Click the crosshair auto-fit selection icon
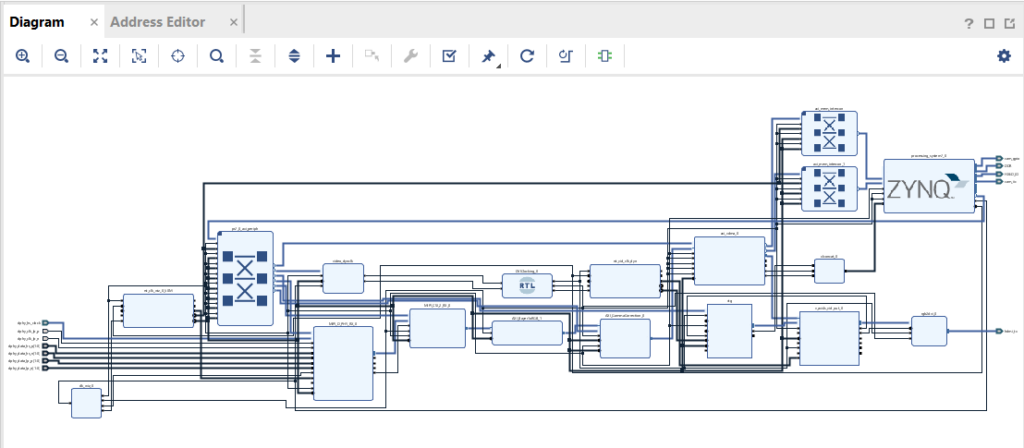The width and height of the screenshot is (1024, 448). point(178,57)
